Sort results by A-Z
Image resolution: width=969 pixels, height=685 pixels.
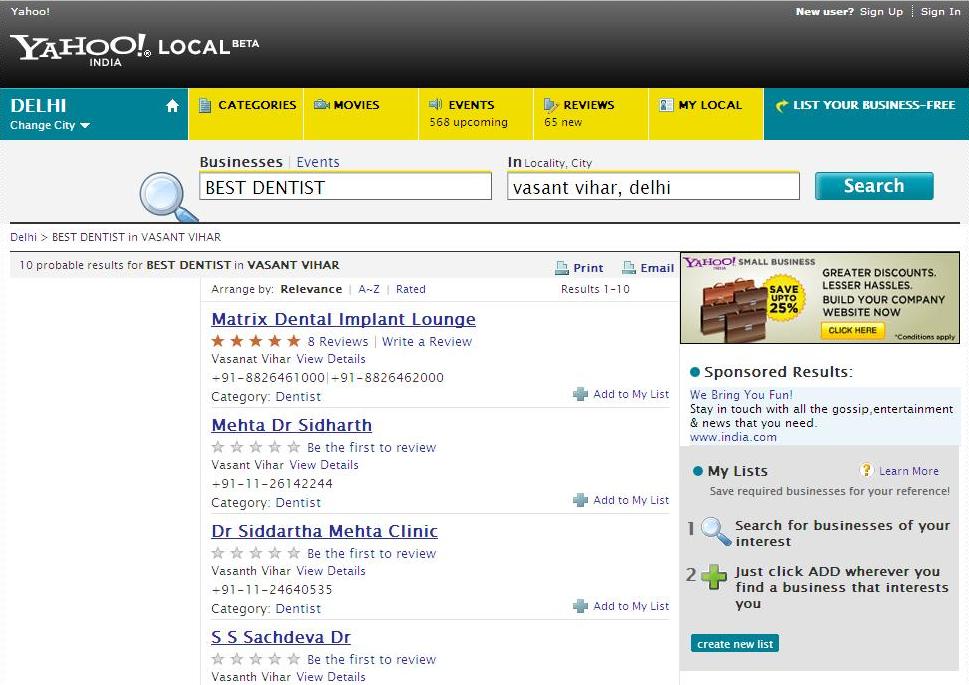(x=369, y=289)
